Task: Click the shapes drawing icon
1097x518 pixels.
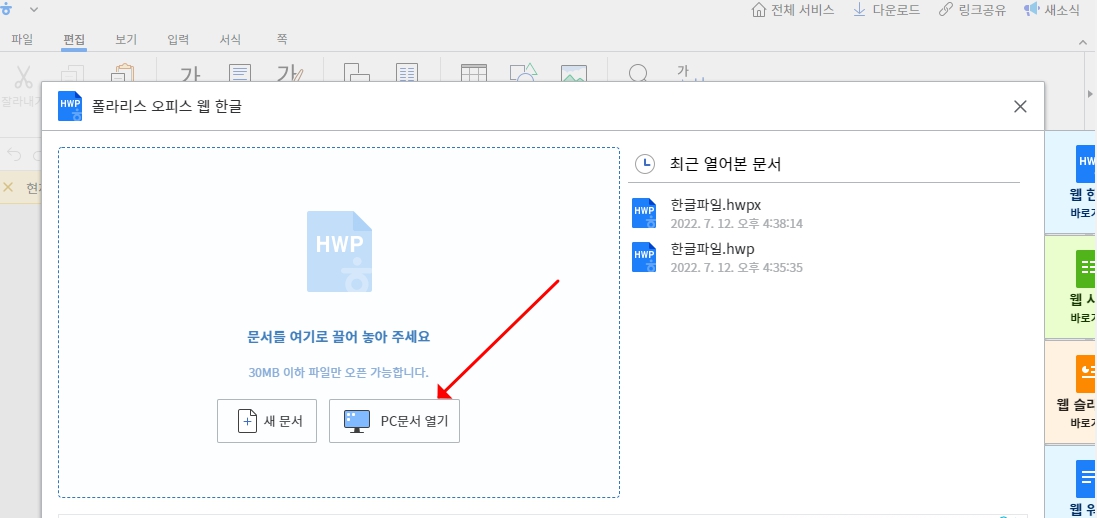Action: point(523,74)
